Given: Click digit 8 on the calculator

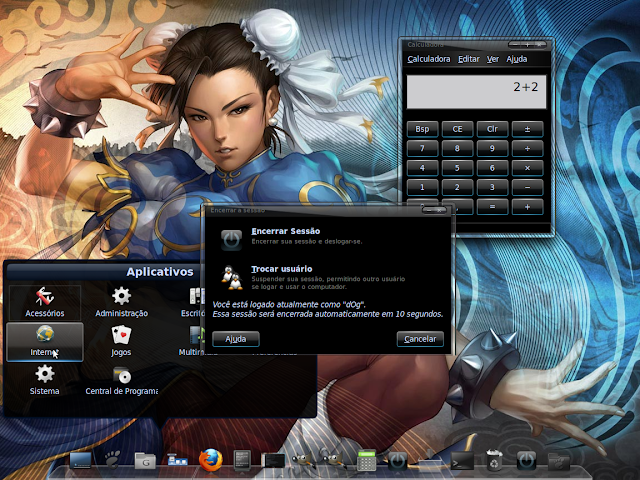Looking at the screenshot, I should click(457, 149).
